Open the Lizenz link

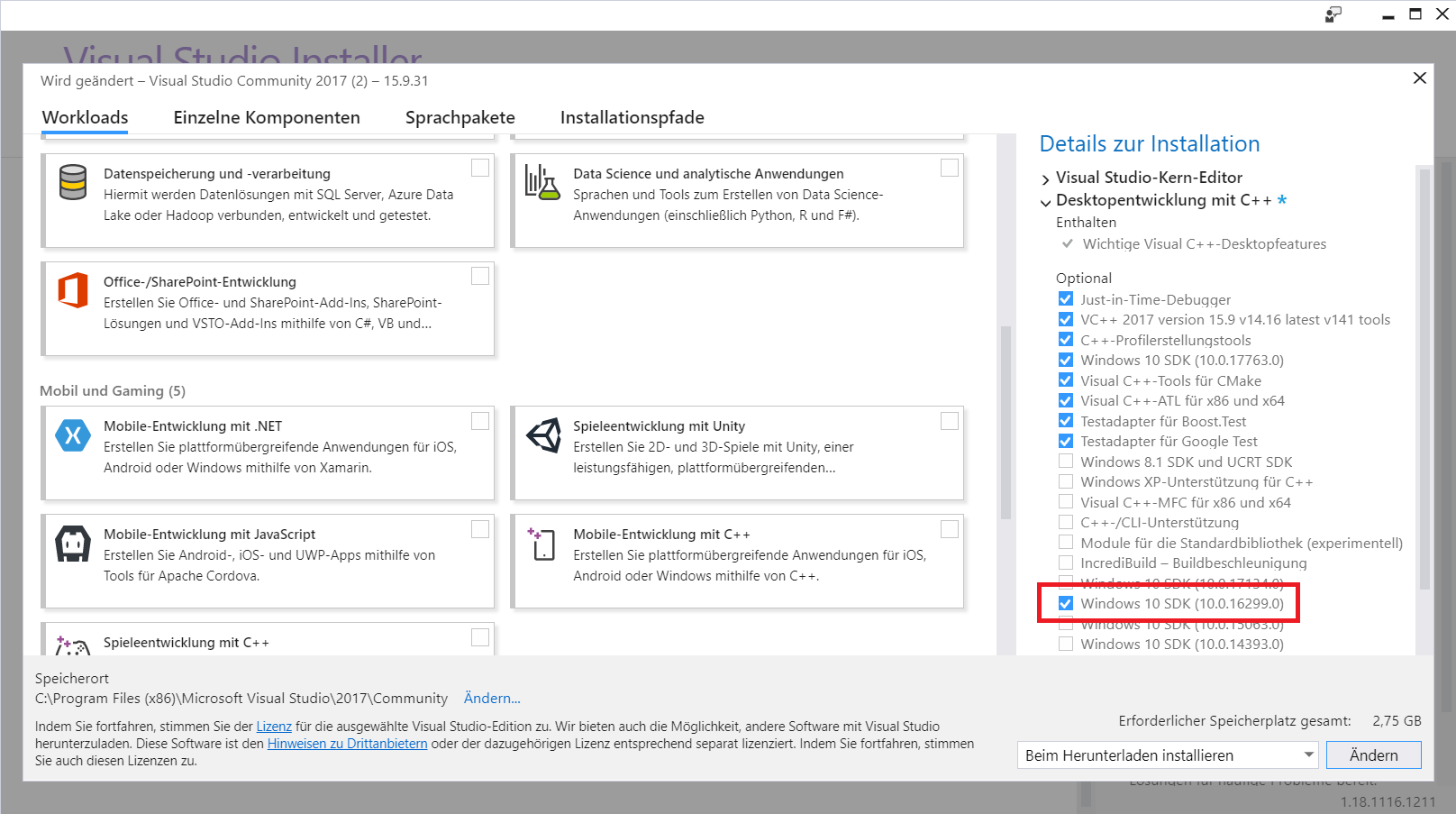274,727
